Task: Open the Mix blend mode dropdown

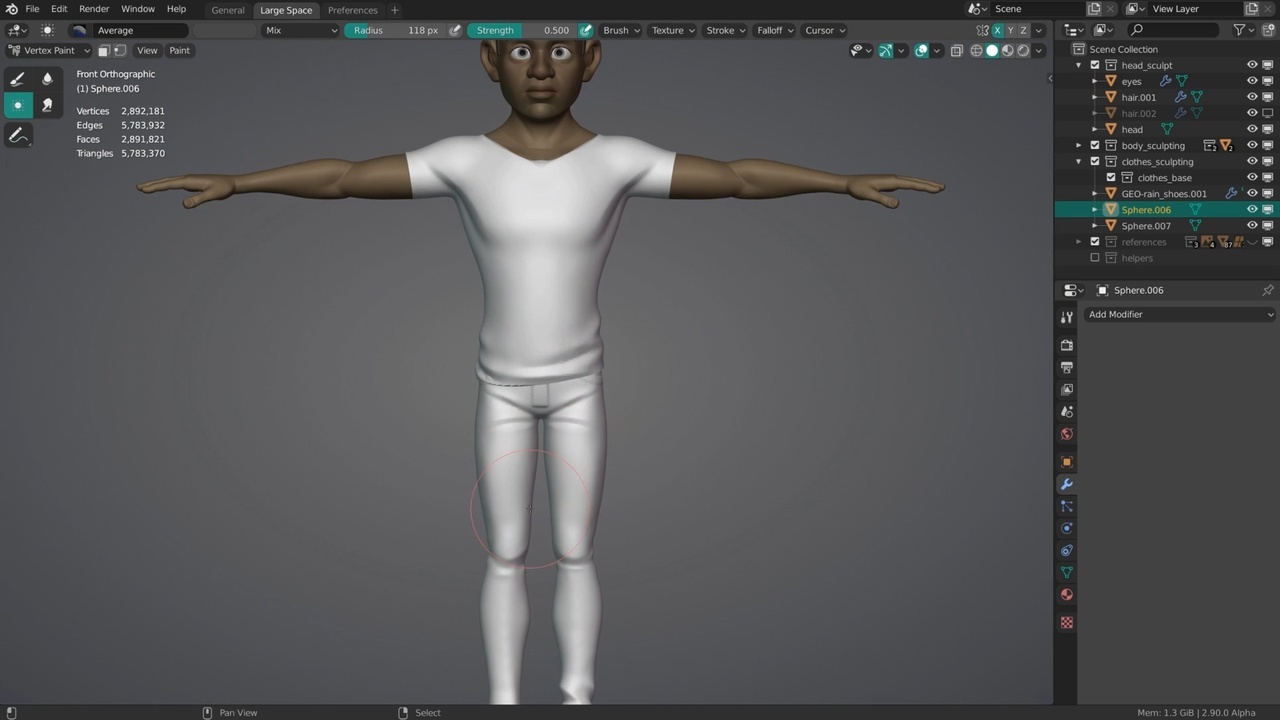Action: click(x=300, y=30)
